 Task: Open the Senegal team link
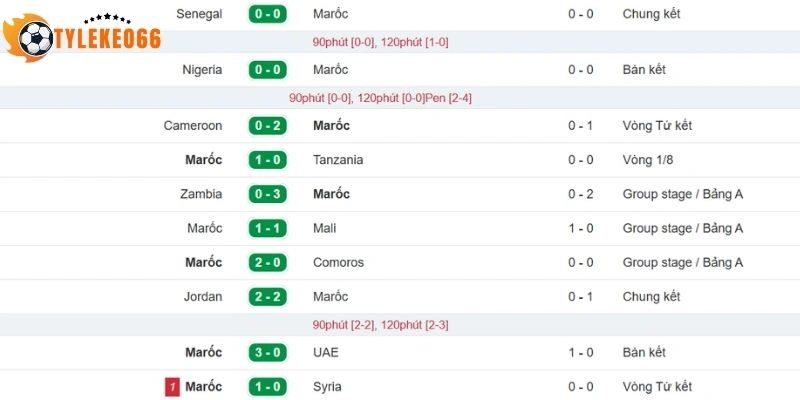pos(199,14)
